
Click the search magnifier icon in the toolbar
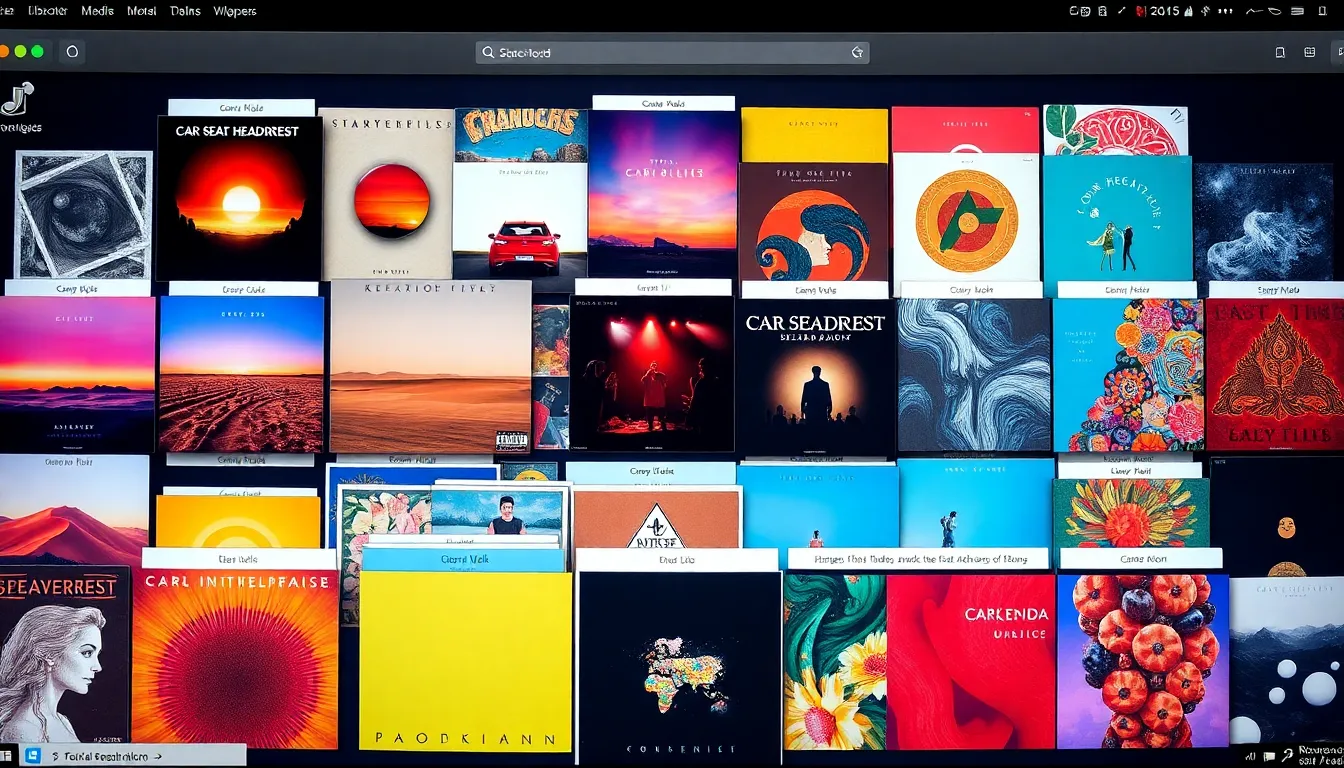(488, 52)
